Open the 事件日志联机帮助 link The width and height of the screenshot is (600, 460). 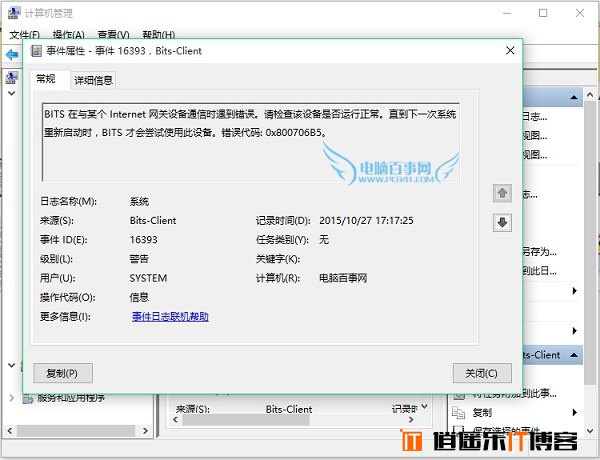point(170,316)
